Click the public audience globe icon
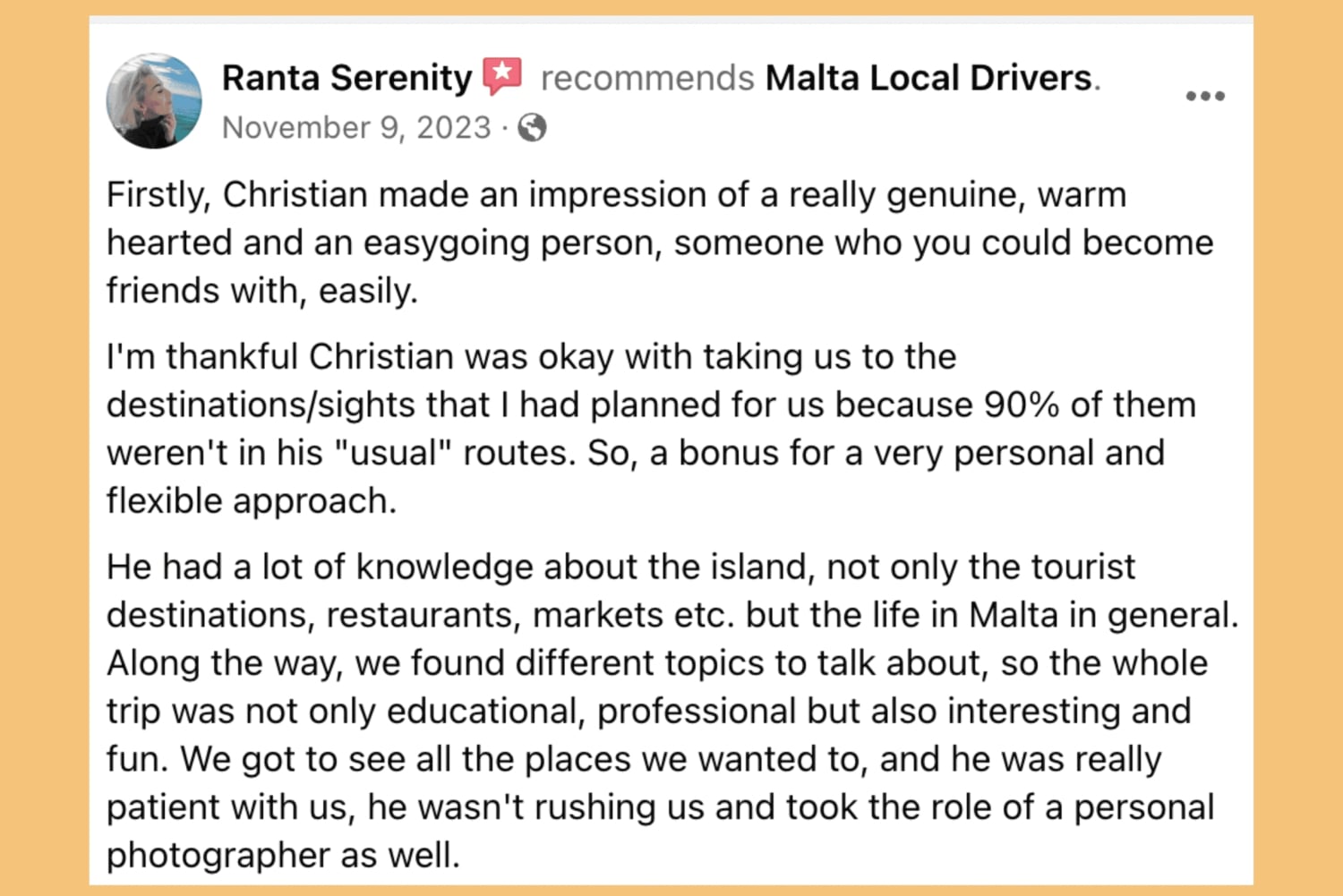The image size is (1343, 896). [x=530, y=128]
